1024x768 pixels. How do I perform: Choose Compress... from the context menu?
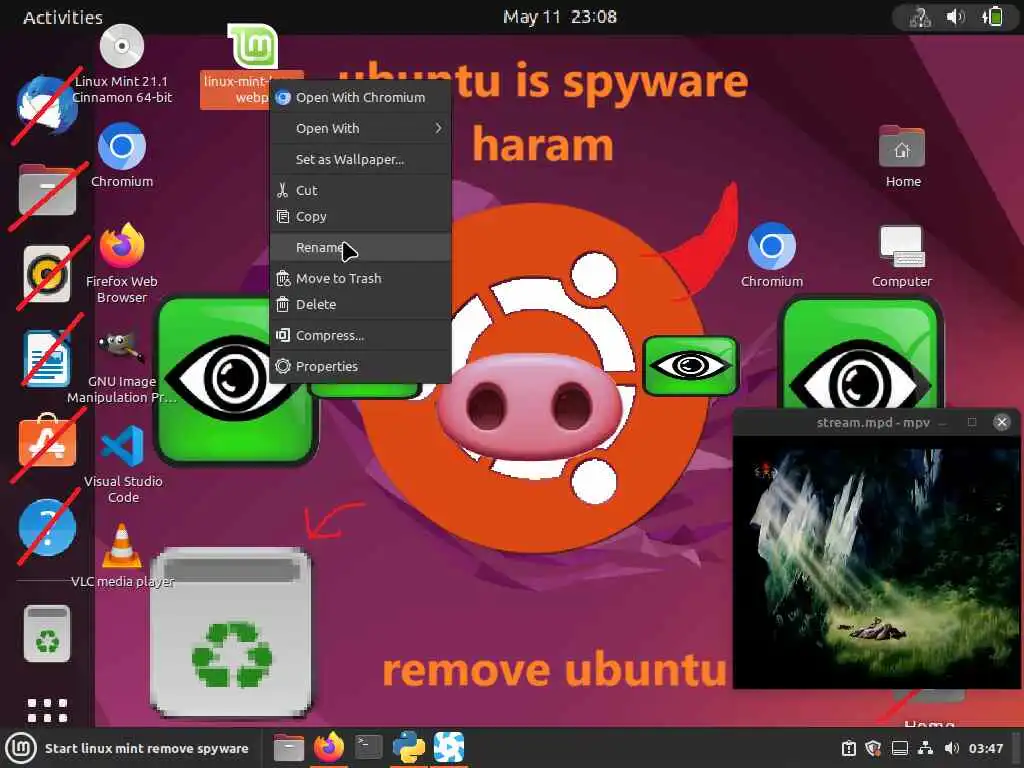[x=360, y=335]
